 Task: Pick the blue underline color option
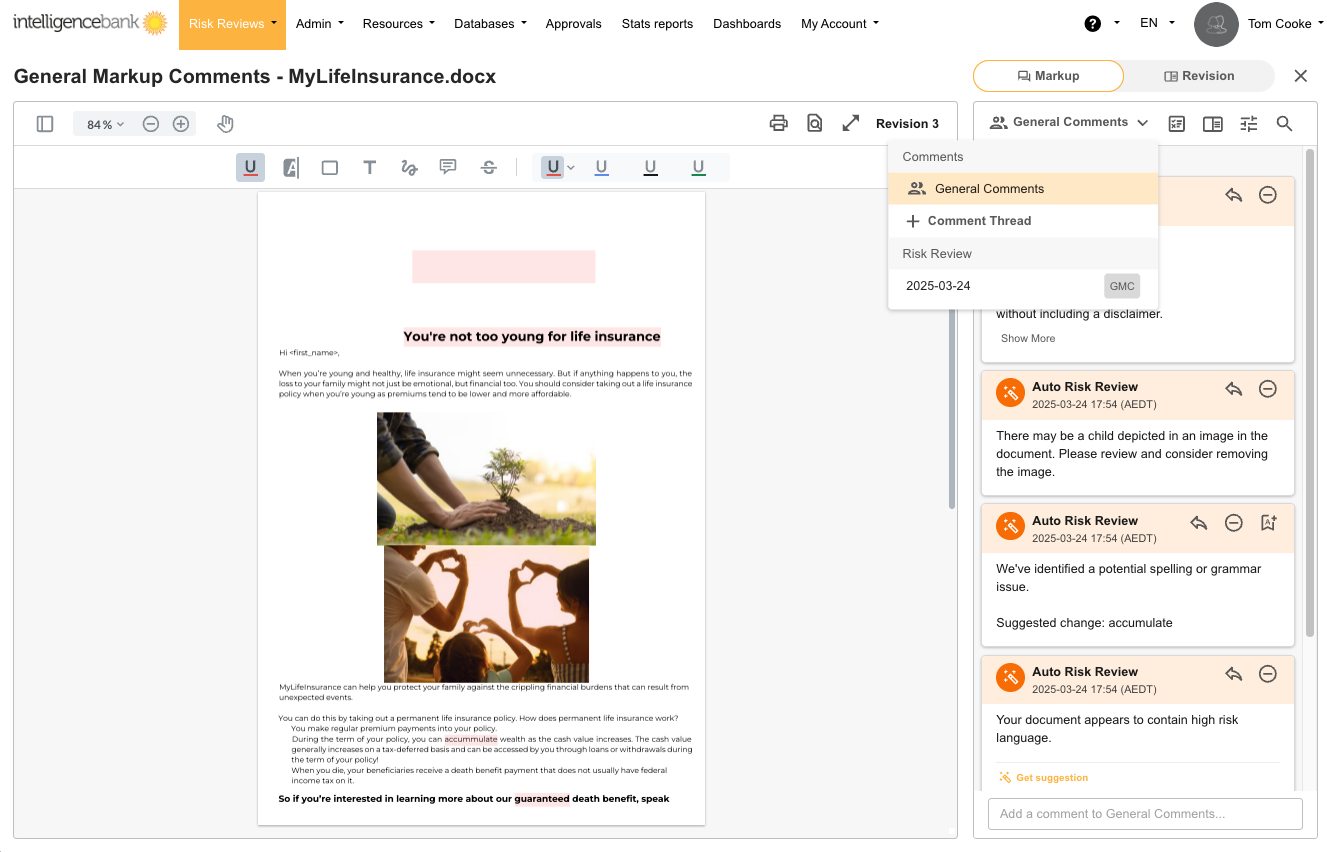(602, 168)
